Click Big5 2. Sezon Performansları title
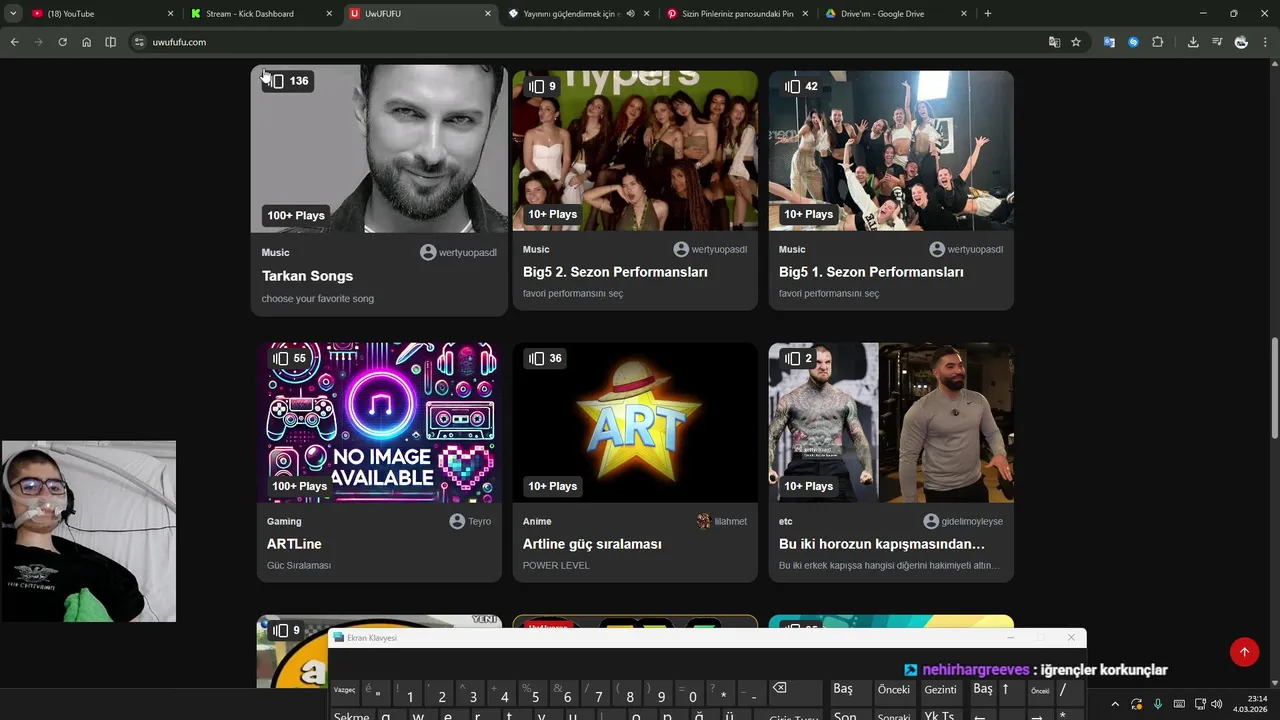 pyautogui.click(x=615, y=272)
